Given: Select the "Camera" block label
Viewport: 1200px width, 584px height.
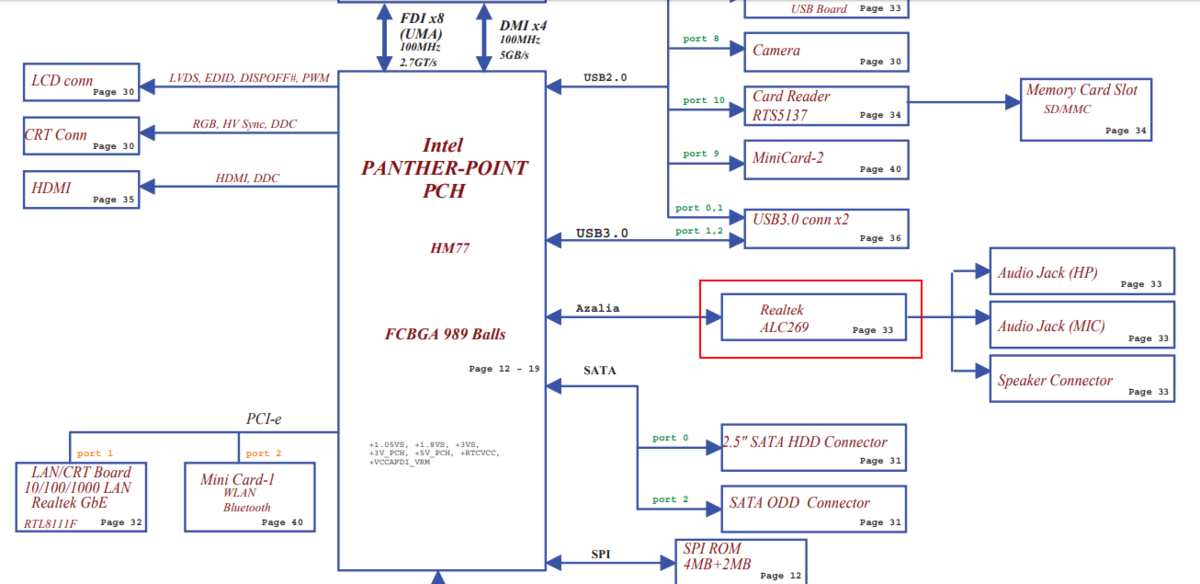Looking at the screenshot, I should (776, 50).
